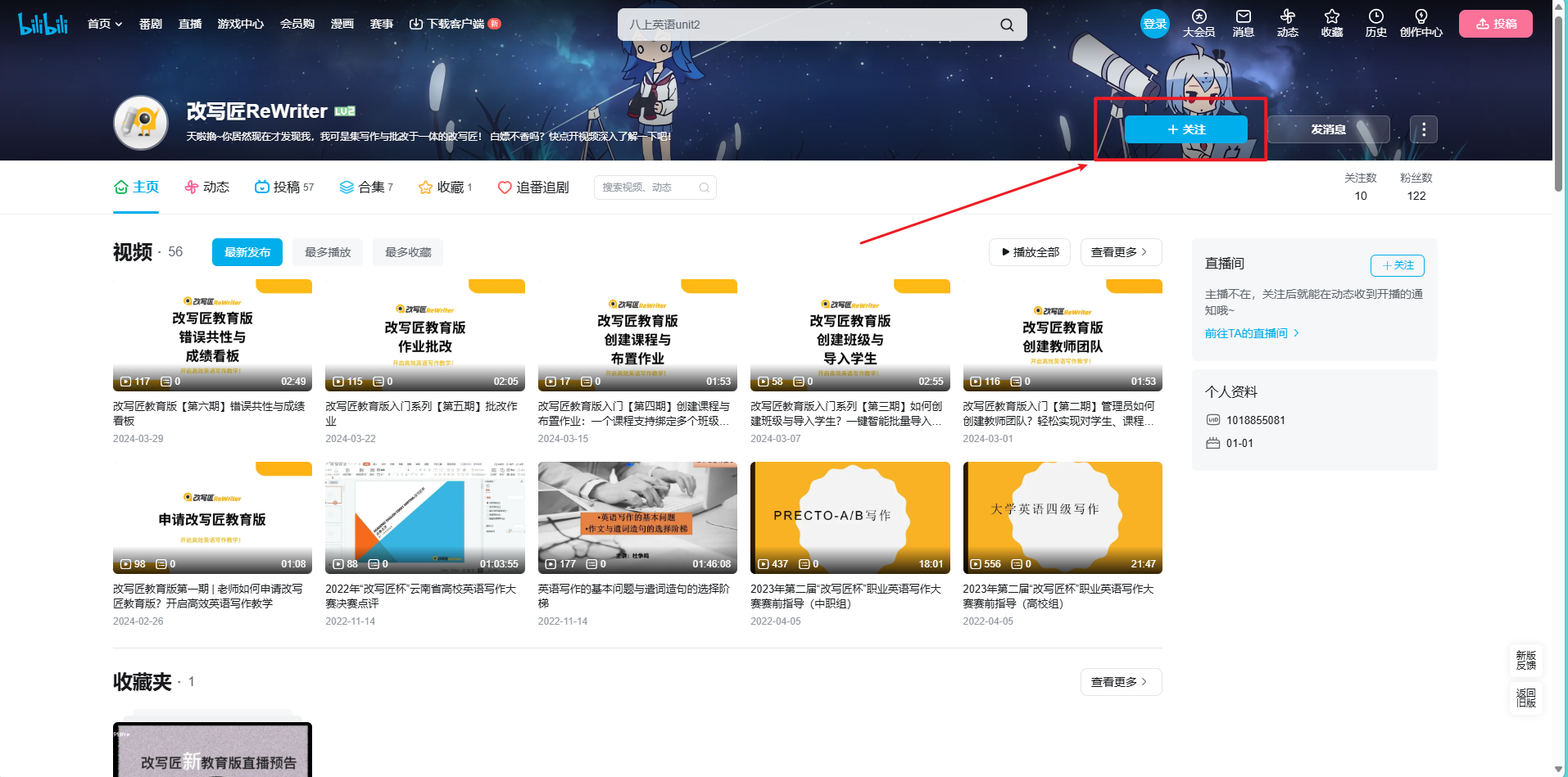
Task: Click the bilibili logo icon
Action: point(43,25)
